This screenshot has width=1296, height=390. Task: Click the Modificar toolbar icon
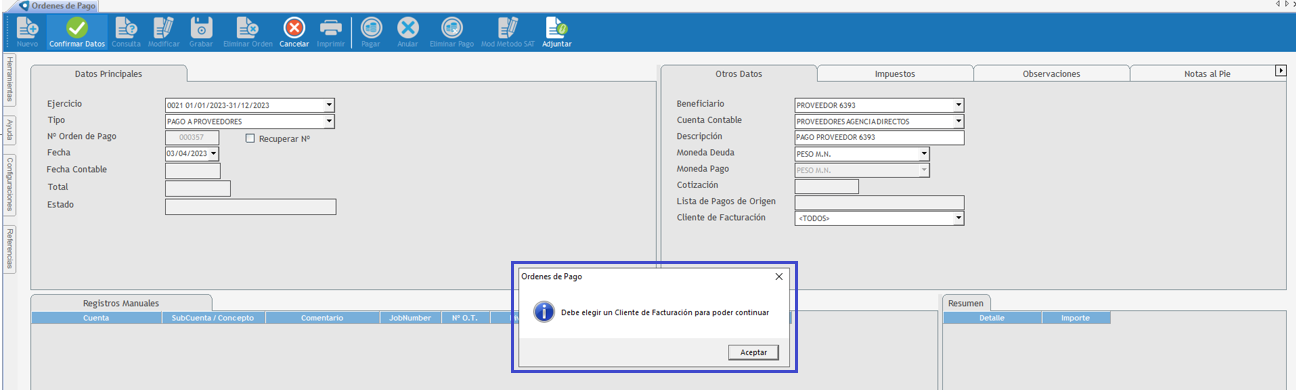[164, 28]
